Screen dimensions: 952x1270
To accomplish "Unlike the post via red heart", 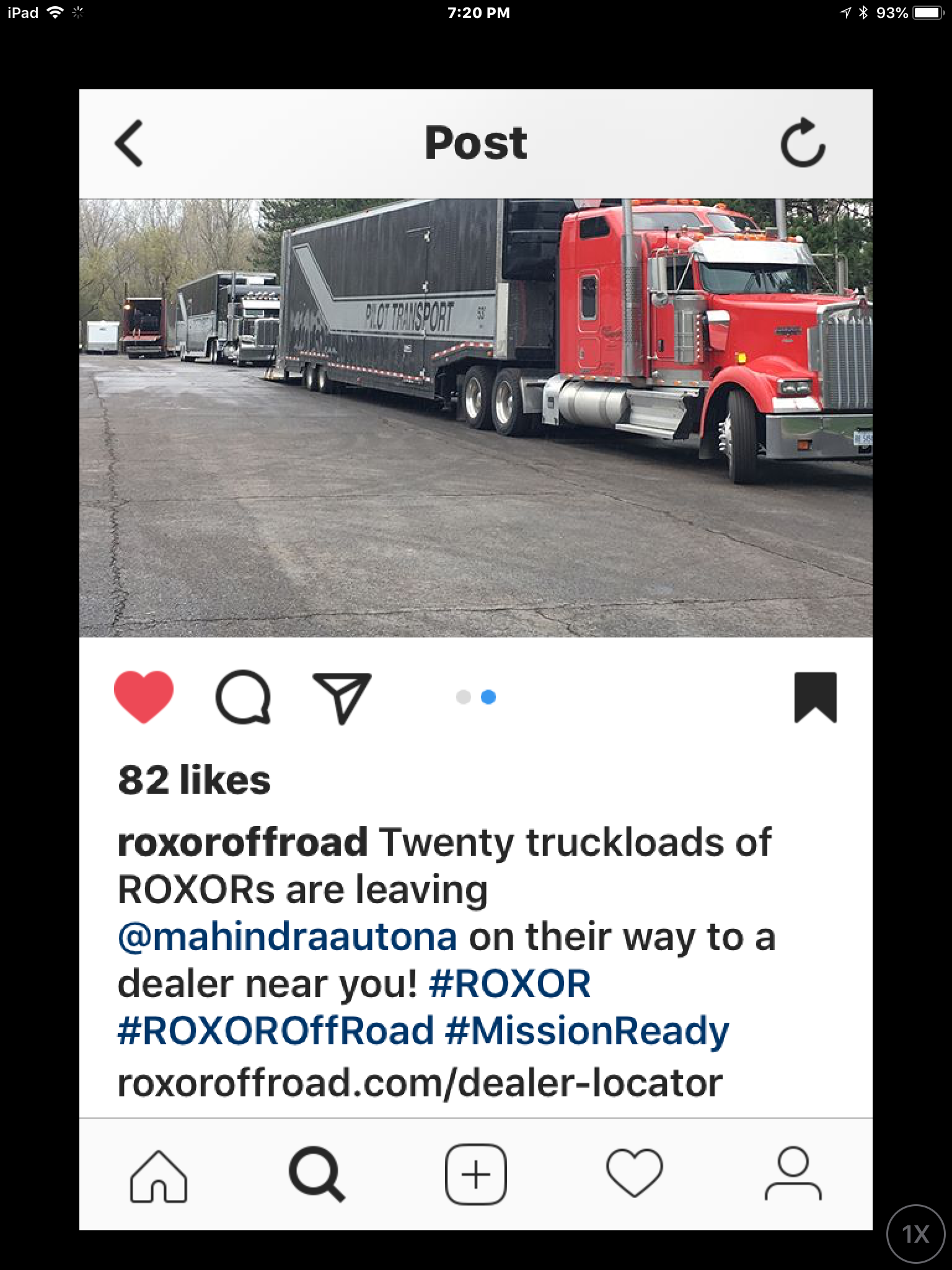I will click(144, 697).
